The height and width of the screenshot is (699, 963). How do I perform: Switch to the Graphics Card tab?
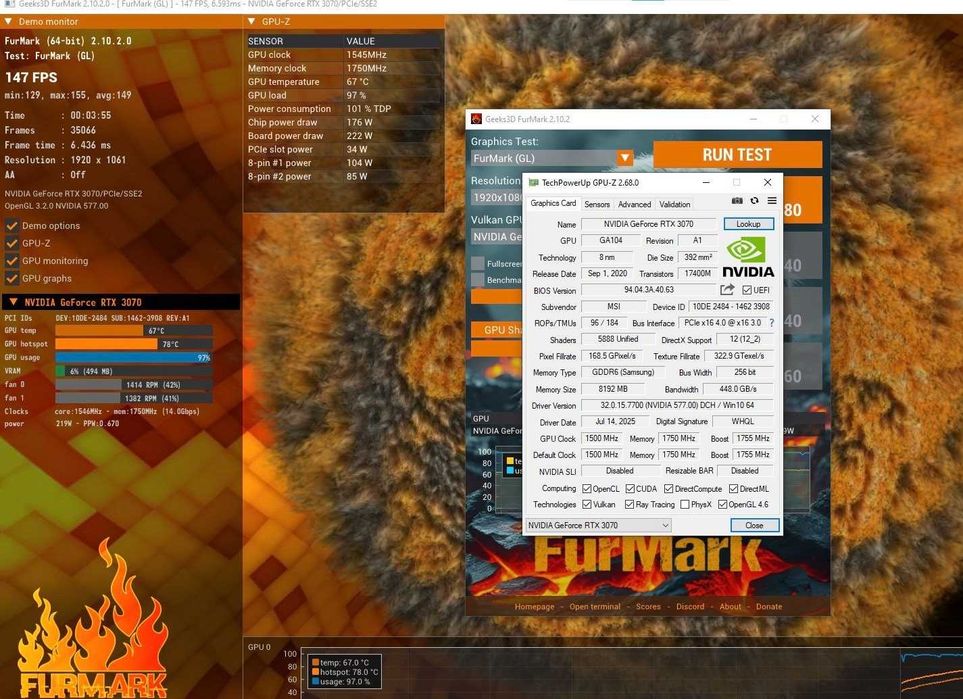click(553, 203)
